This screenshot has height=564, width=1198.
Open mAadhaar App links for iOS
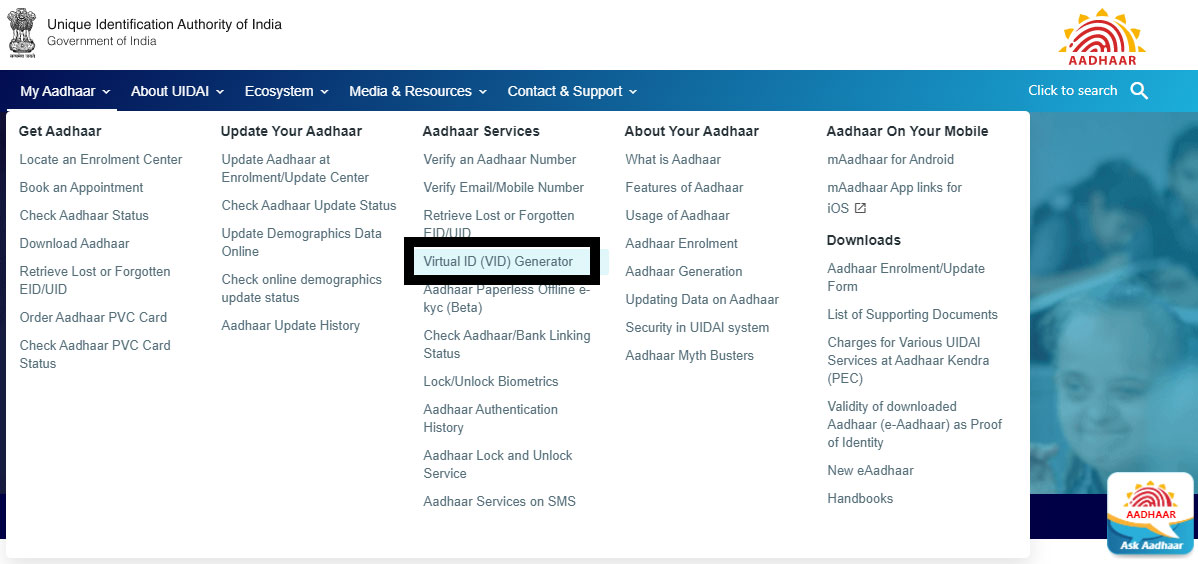point(894,196)
